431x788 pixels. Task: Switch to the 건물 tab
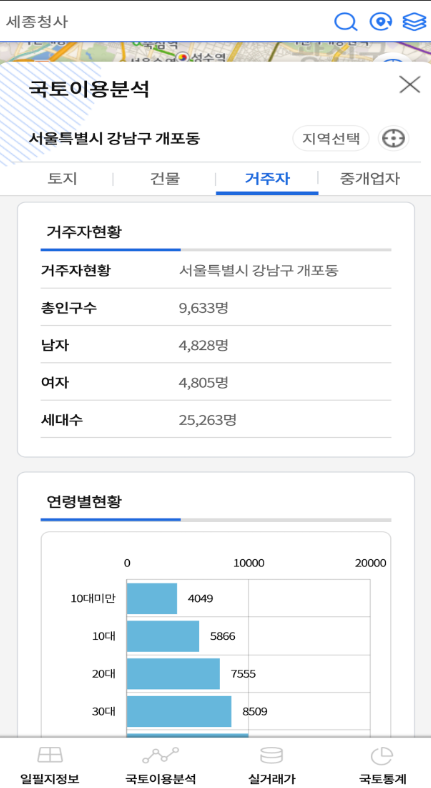click(x=165, y=178)
